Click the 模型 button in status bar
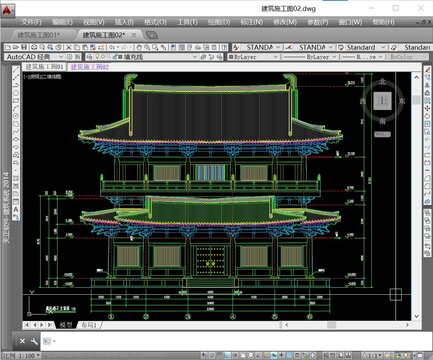The image size is (433, 360). point(329,356)
